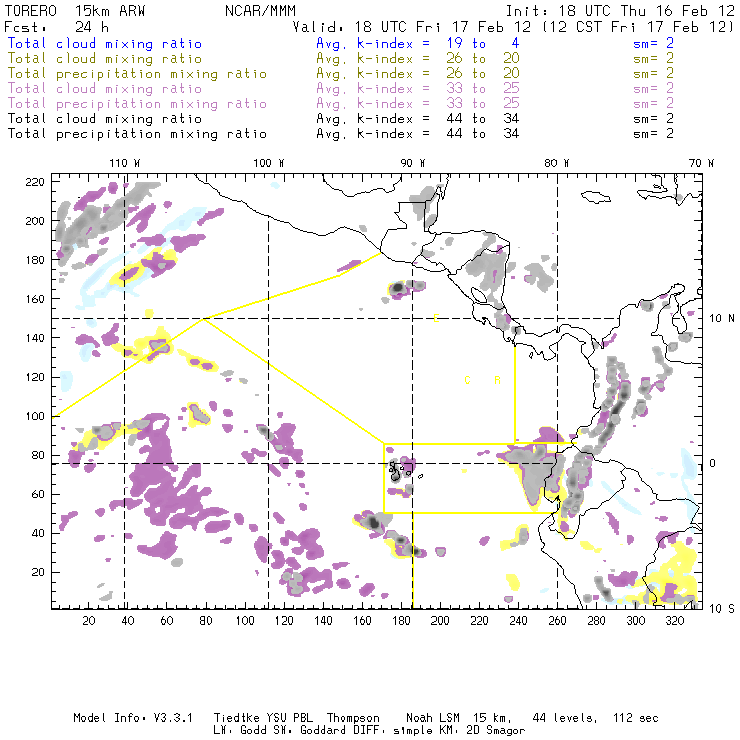Click '260' on the horizontal axis
The height and width of the screenshot is (740, 740).
coord(557,621)
